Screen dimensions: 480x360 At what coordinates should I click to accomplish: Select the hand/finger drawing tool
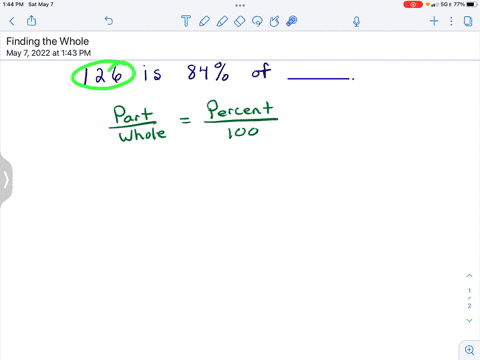pyautogui.click(x=274, y=21)
